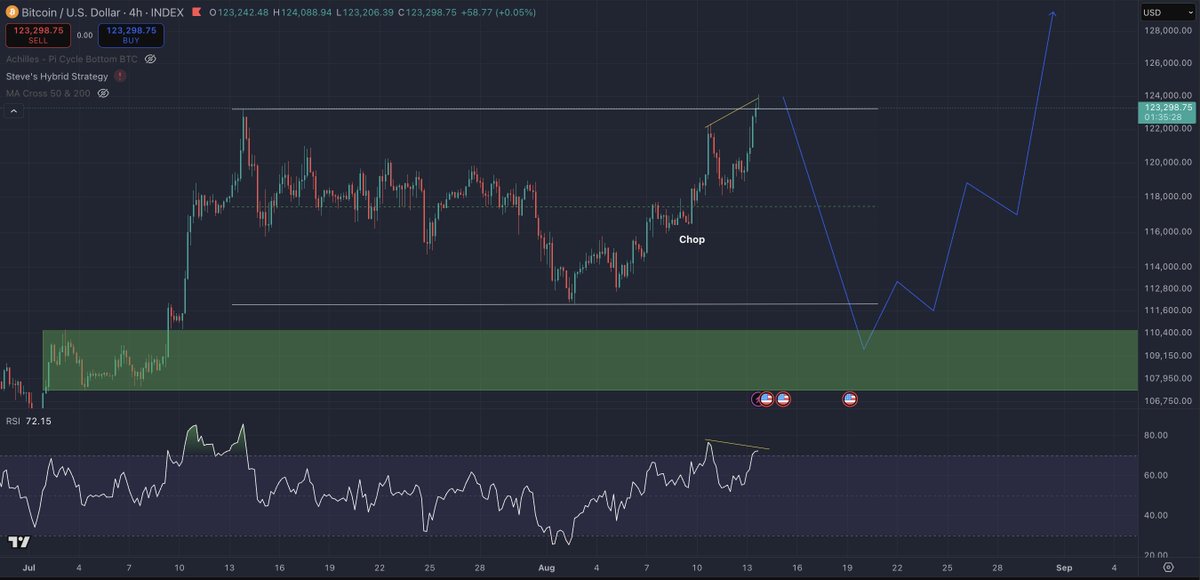This screenshot has width=1200, height=580.
Task: Open US flag event marker just before 16th
Action: [x=783, y=399]
